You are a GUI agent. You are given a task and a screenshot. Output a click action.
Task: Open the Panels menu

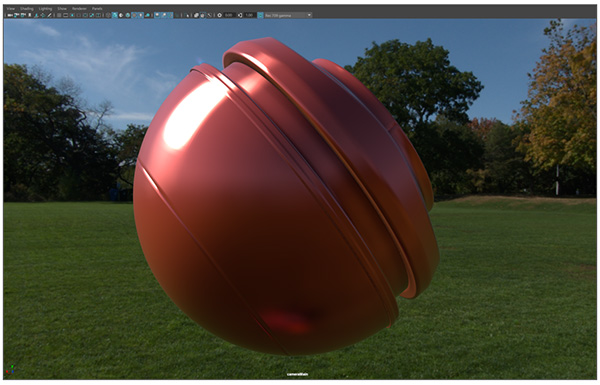pos(97,8)
